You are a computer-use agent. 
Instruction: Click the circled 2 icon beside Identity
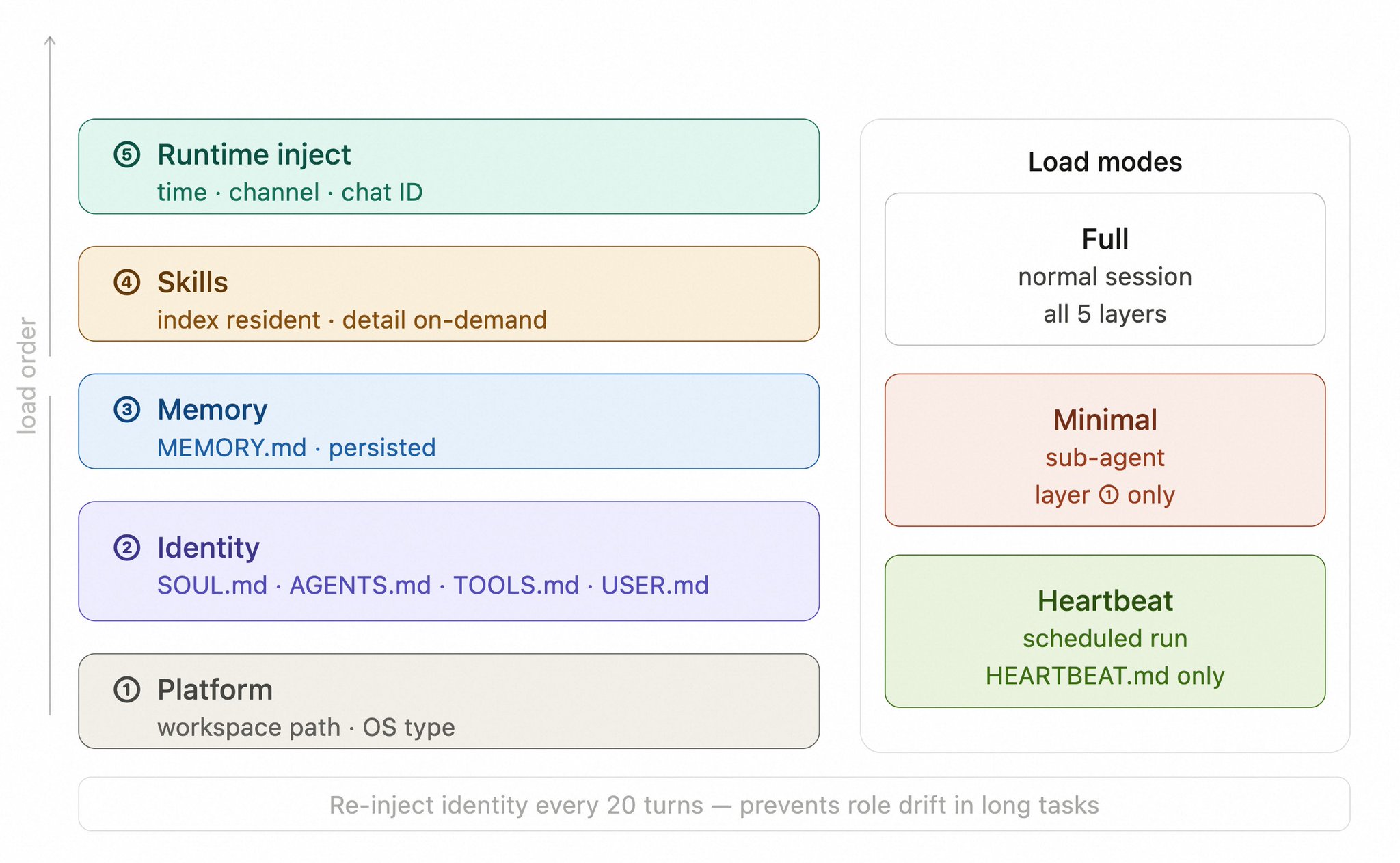tap(127, 547)
